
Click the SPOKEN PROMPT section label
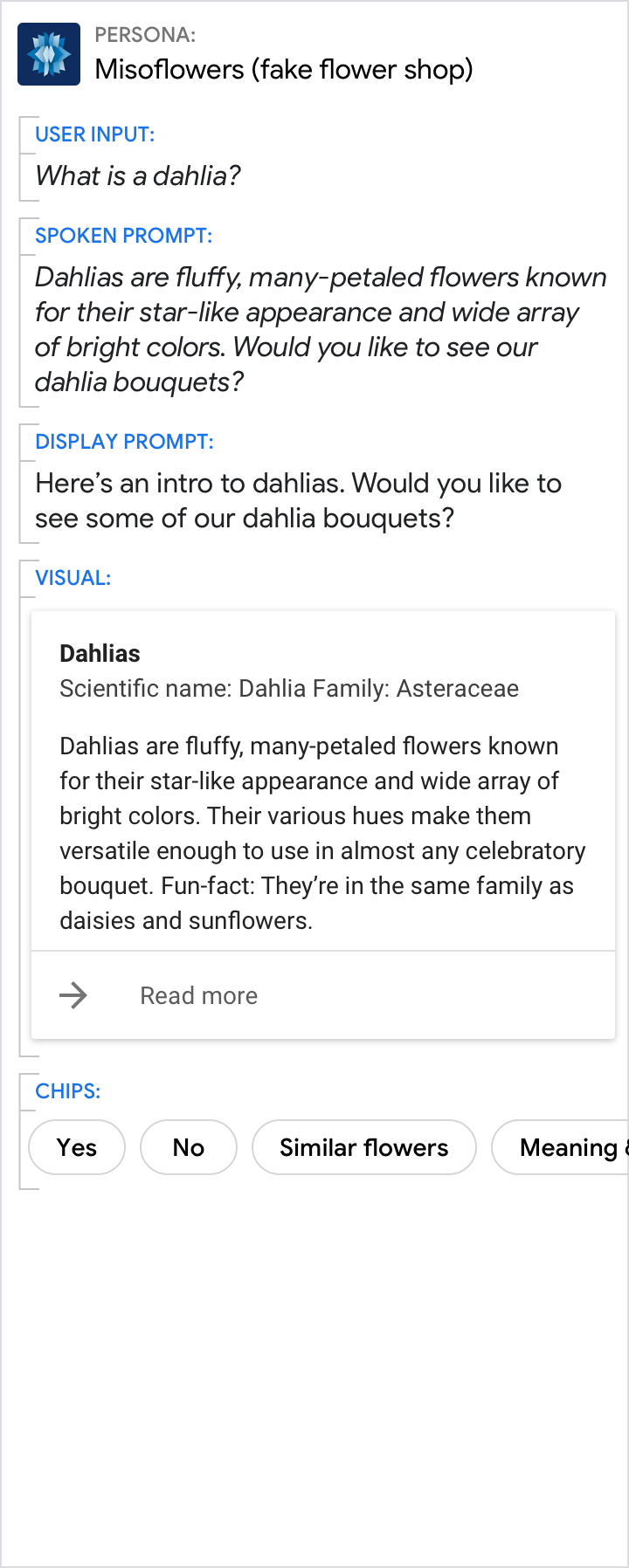[123, 236]
